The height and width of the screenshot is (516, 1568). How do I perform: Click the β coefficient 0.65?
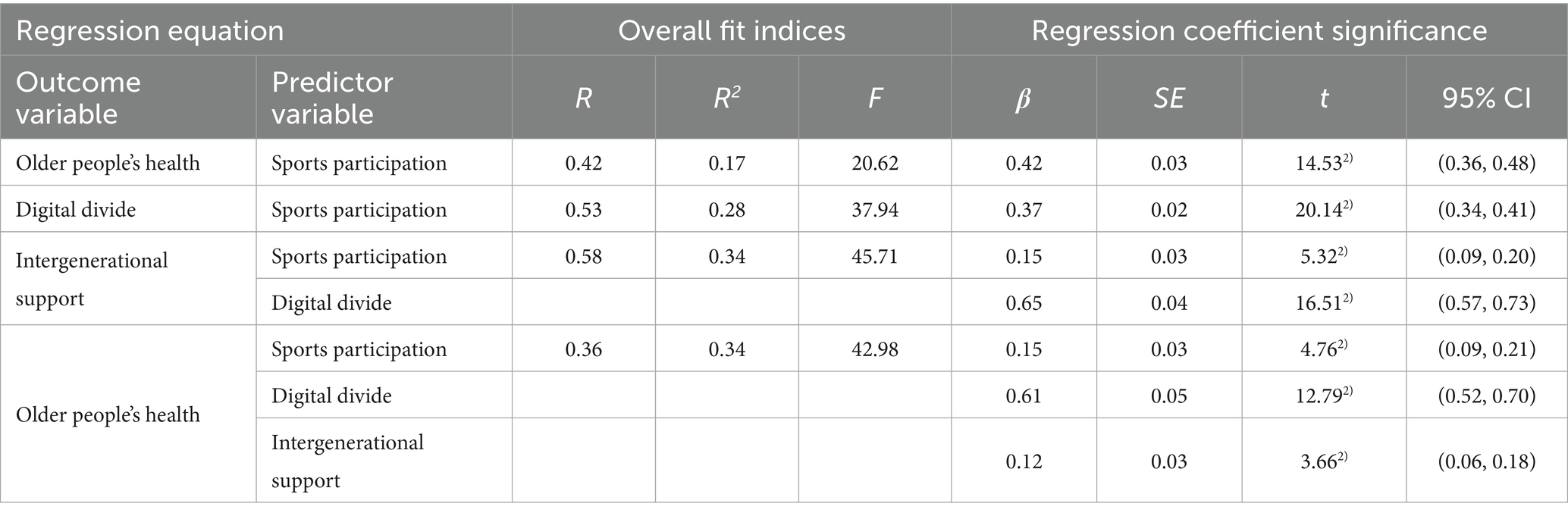1024,303
